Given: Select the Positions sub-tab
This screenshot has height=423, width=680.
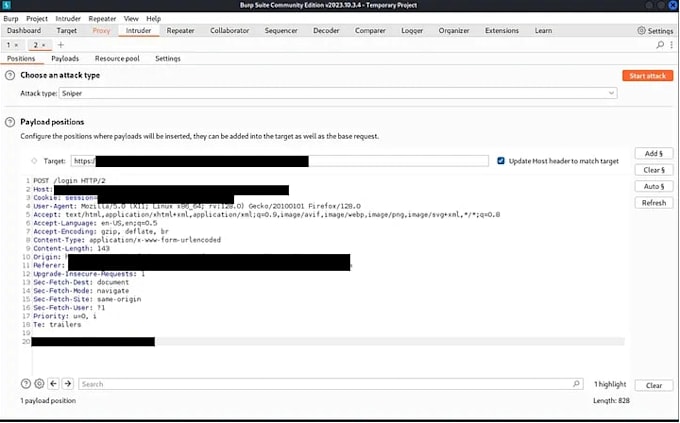Looking at the screenshot, I should coord(21,58).
